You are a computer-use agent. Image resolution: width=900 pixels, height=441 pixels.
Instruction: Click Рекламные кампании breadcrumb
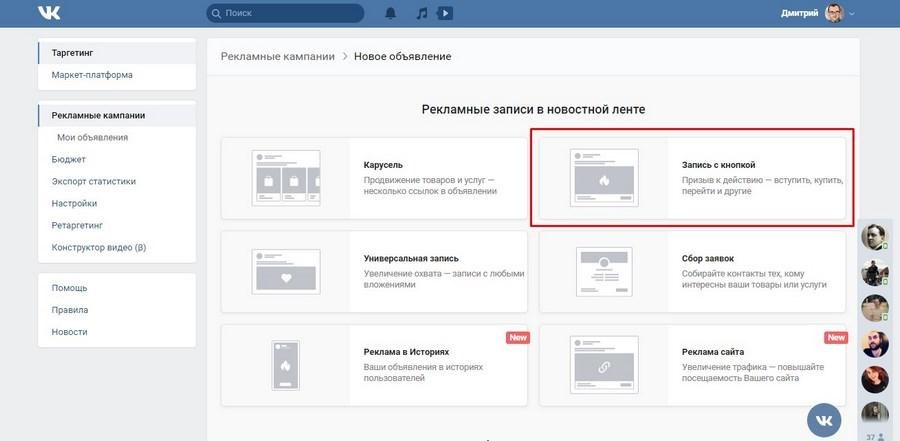(x=278, y=56)
